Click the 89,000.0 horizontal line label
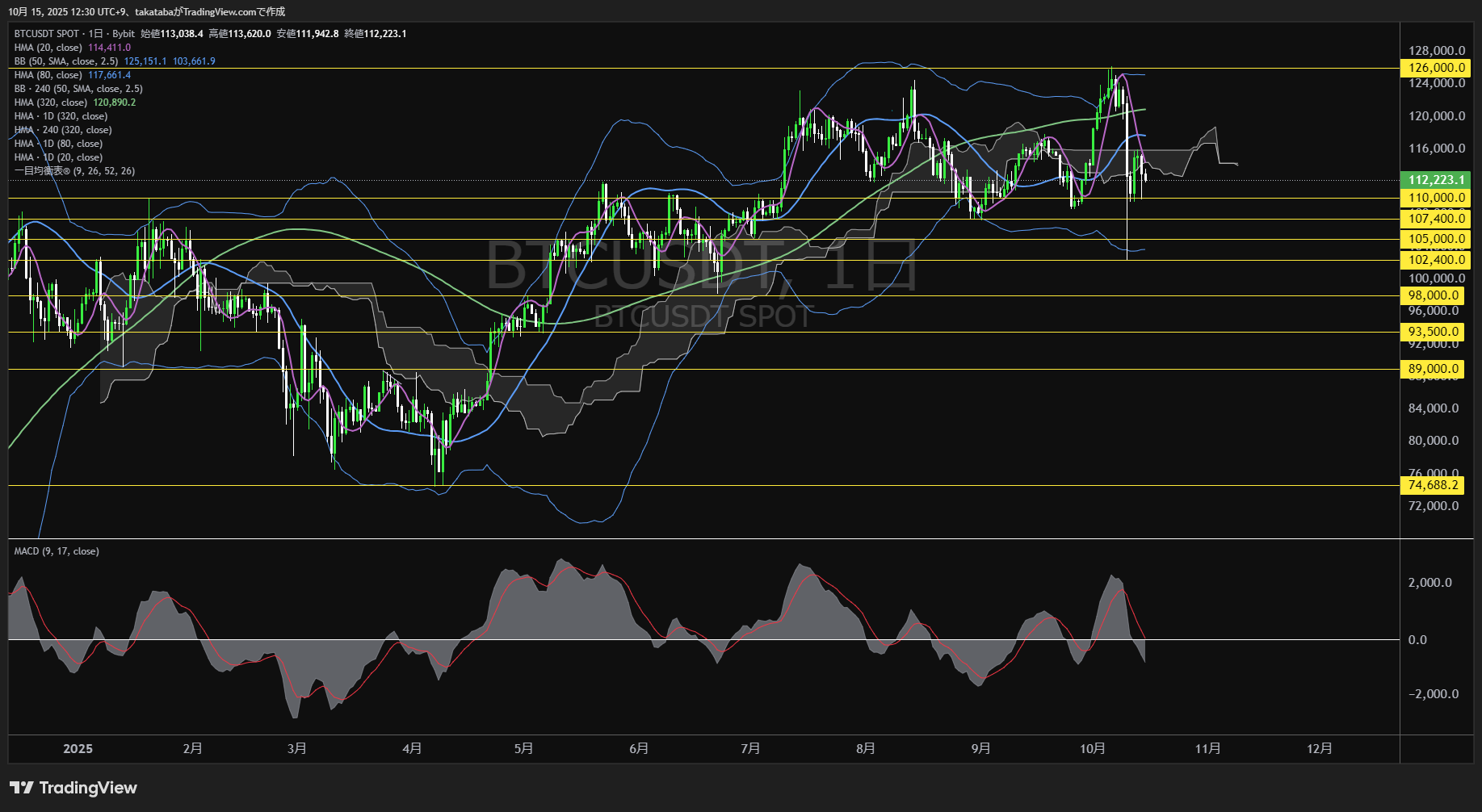 click(1434, 369)
